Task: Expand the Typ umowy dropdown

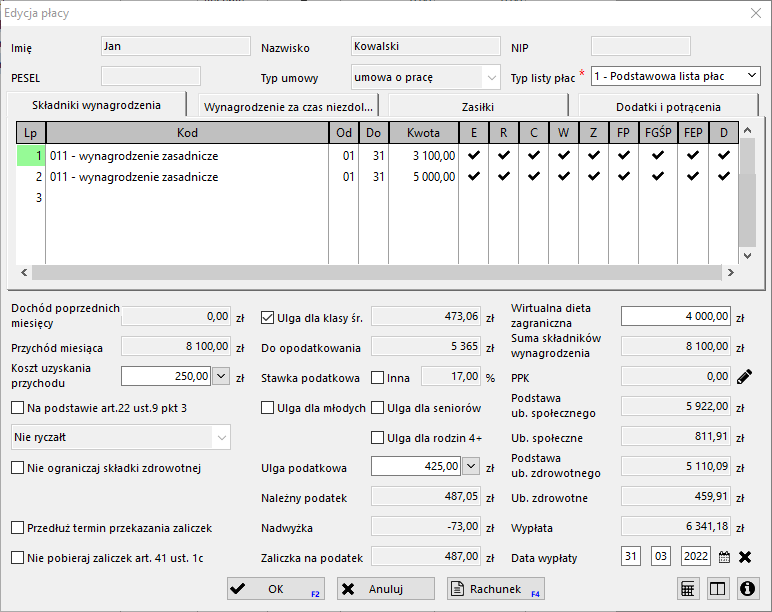Action: coord(490,77)
